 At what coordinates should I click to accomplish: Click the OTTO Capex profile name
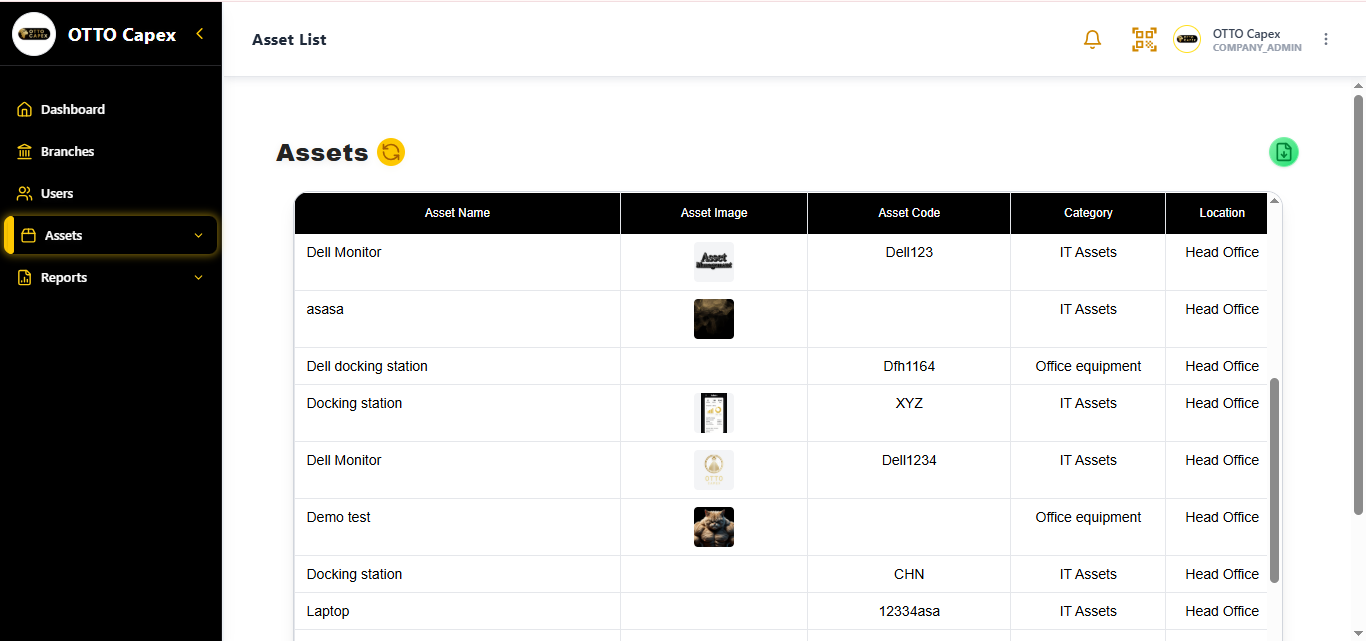(1247, 33)
